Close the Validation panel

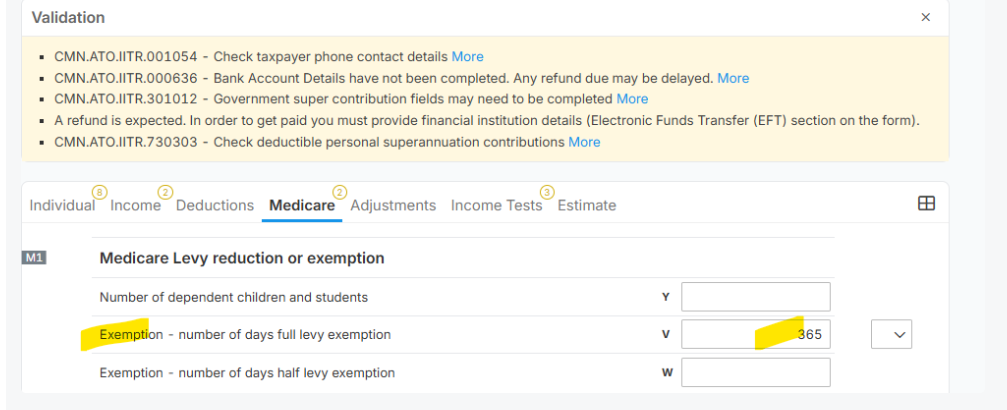[x=925, y=17]
